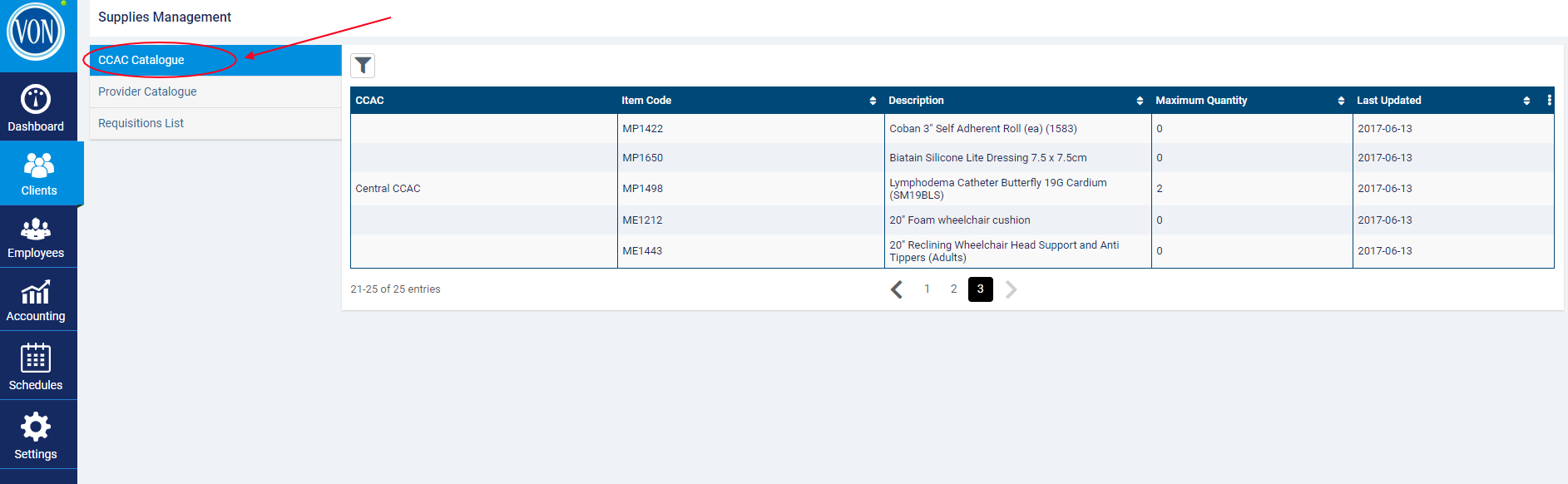Click Lymphodema Catheter Butterfly description
The width and height of the screenshot is (1568, 484).
coord(998,189)
